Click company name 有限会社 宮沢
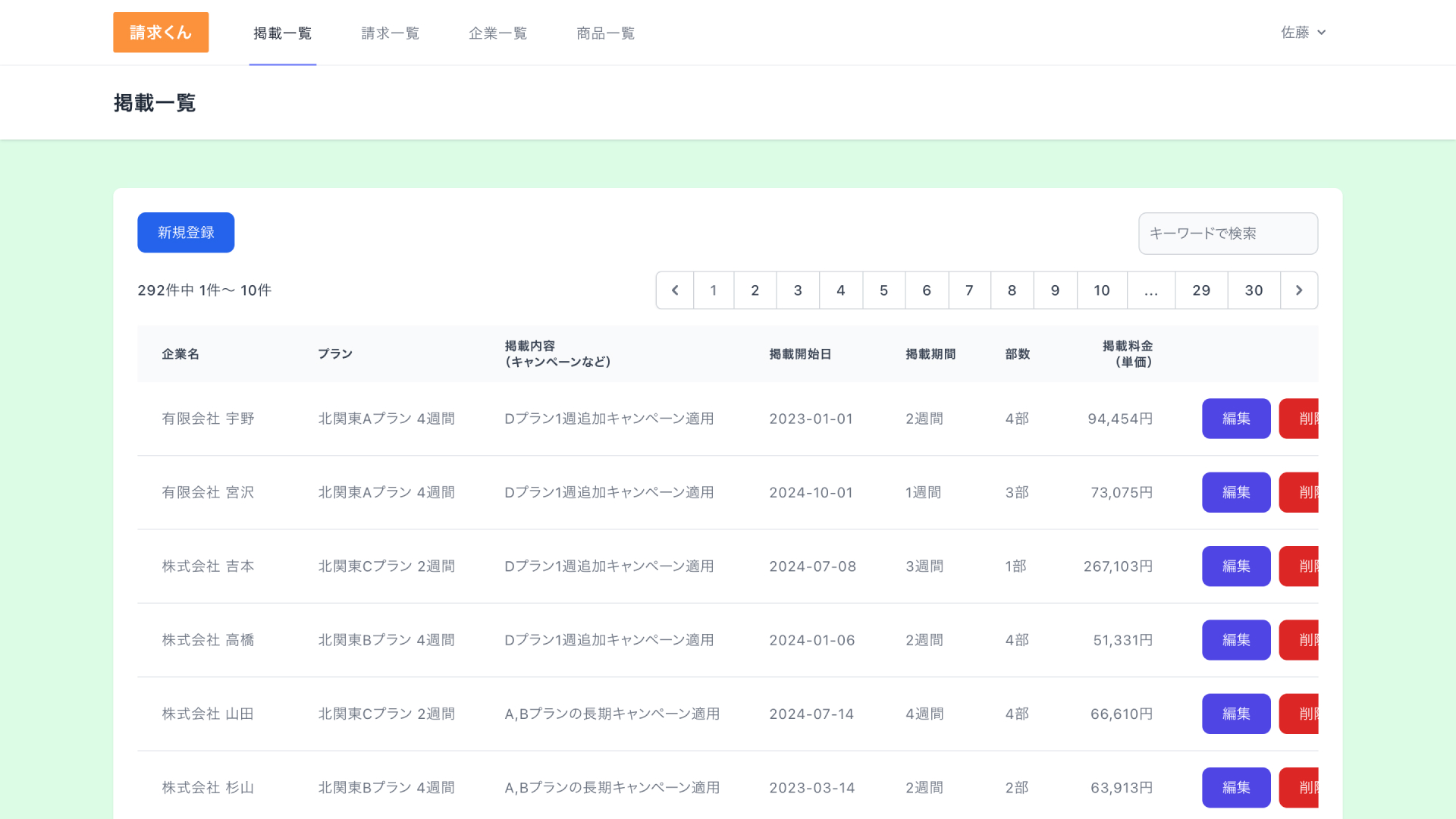This screenshot has height=819, width=1456. pyautogui.click(x=208, y=492)
